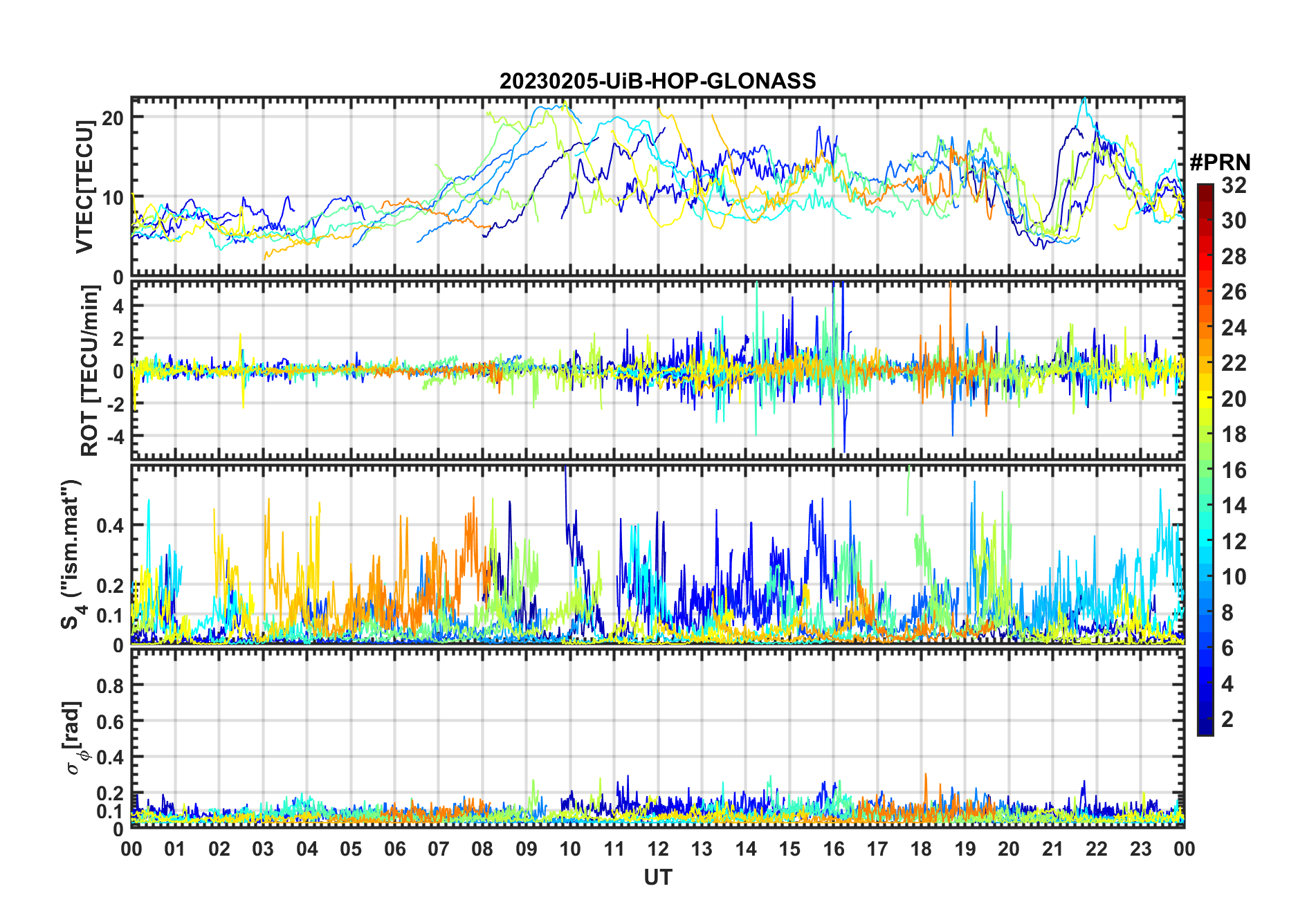Click the dark blue bottom of the PRN colorbar

pos(1205,730)
